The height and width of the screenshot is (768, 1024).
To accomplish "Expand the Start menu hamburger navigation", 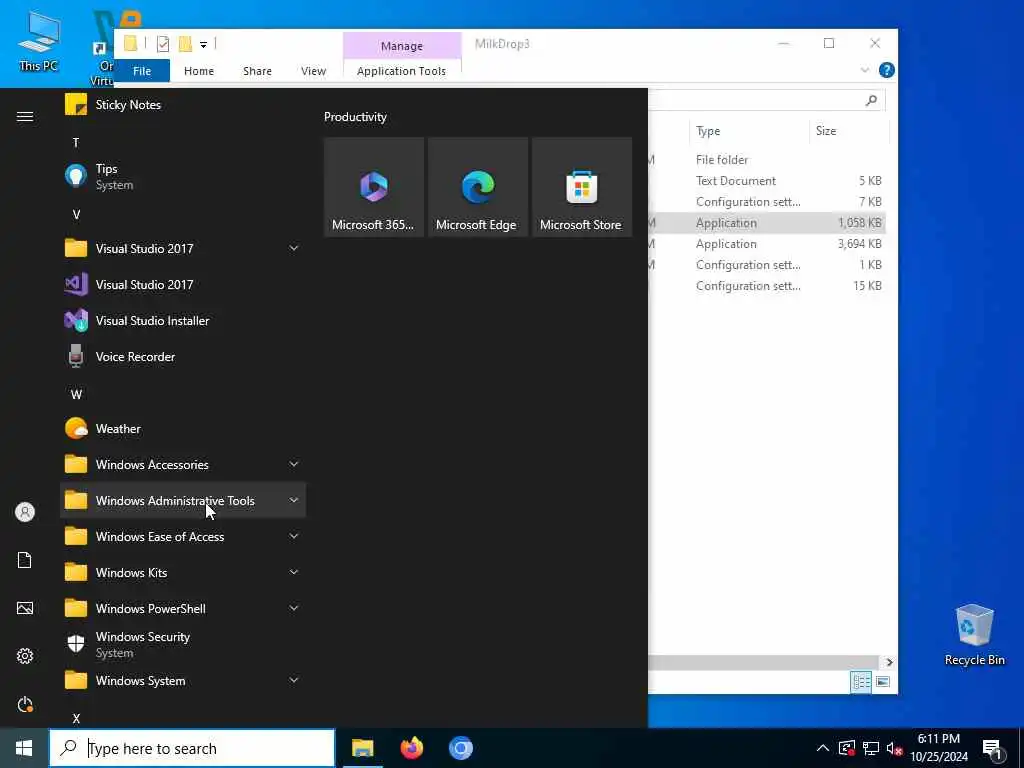I will click(25, 117).
